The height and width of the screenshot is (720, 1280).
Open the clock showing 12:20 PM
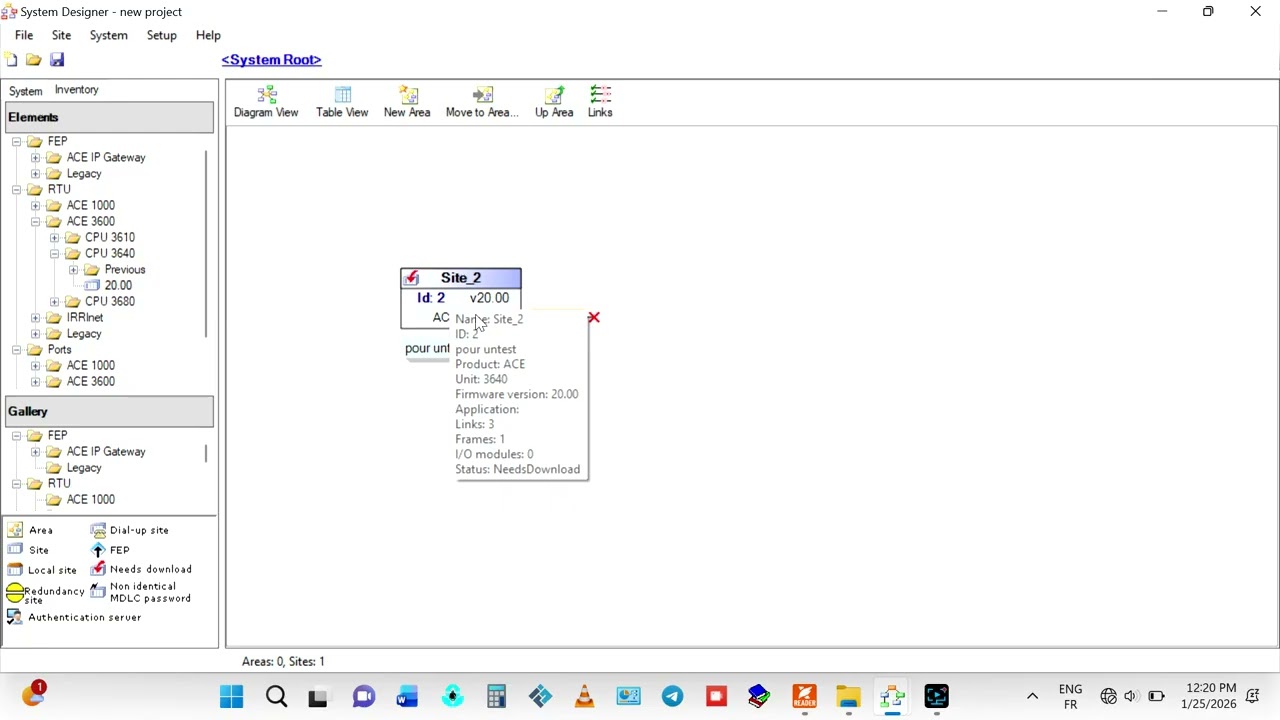pos(1210,696)
